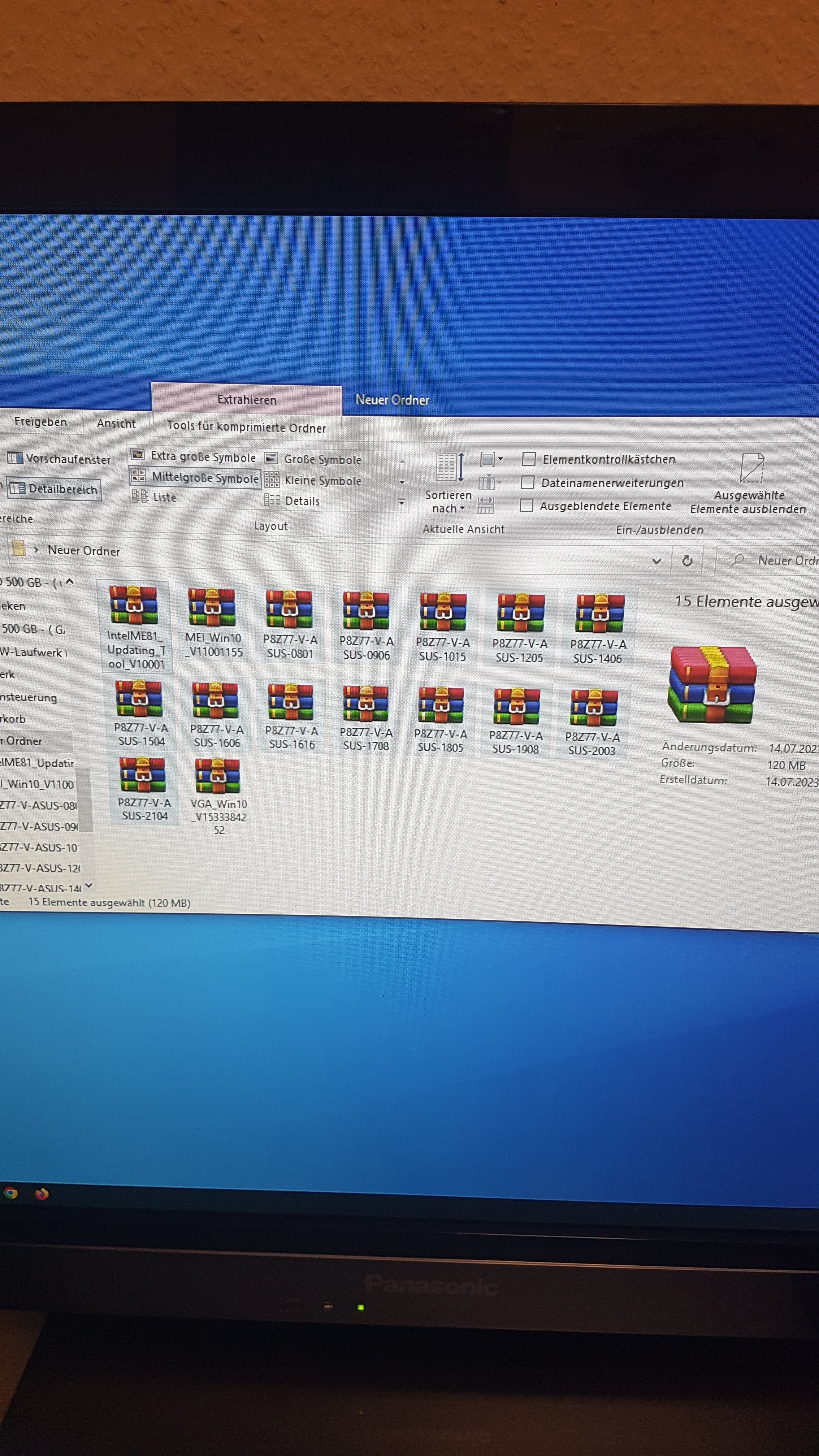
Task: Enable Elementkontrollkästchen checkbox
Action: pos(528,458)
